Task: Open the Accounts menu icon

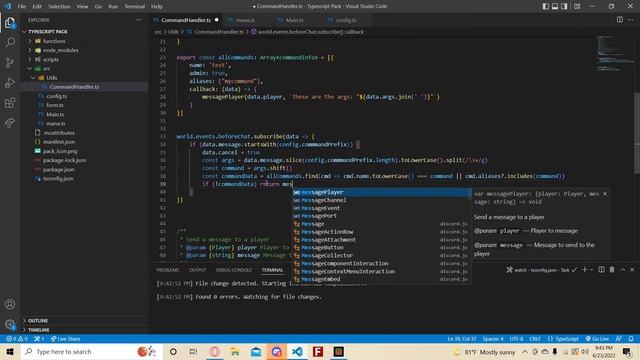Action: coord(10,304)
